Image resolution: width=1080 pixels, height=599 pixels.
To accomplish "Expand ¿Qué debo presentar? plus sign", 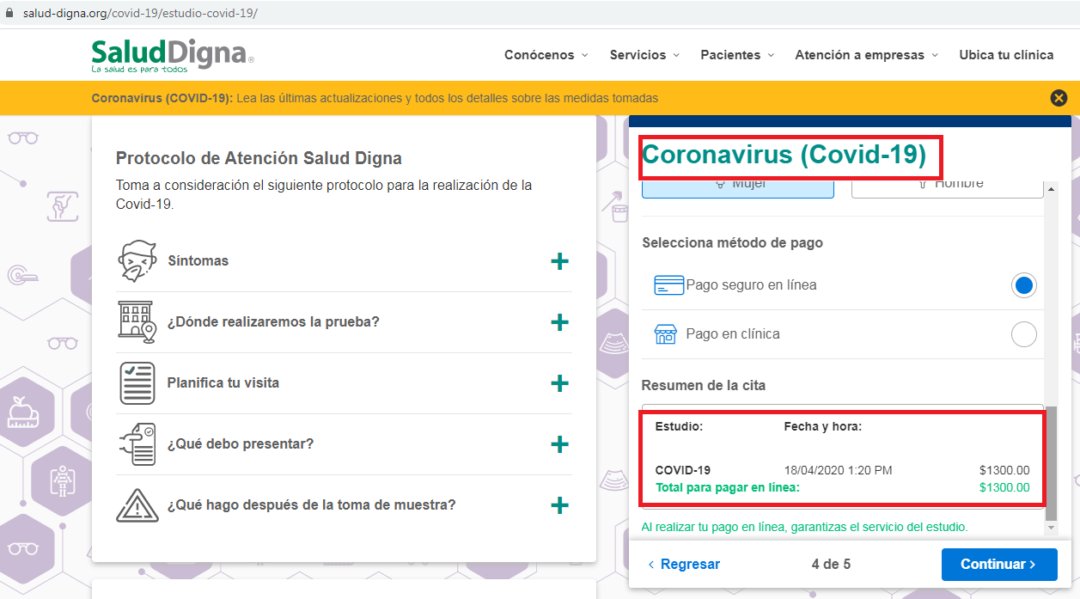I will click(560, 444).
